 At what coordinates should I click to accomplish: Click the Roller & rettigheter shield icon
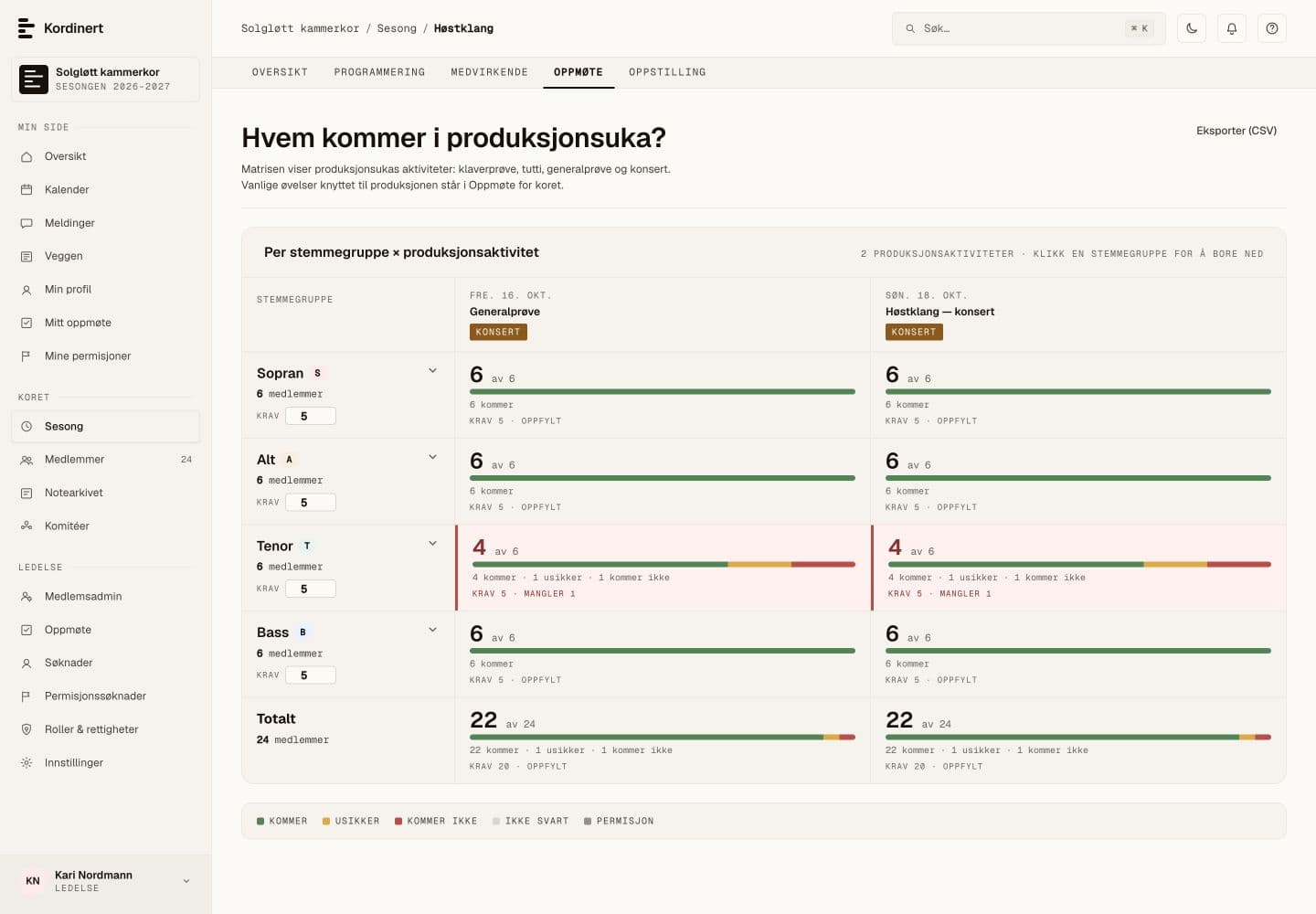pos(27,729)
